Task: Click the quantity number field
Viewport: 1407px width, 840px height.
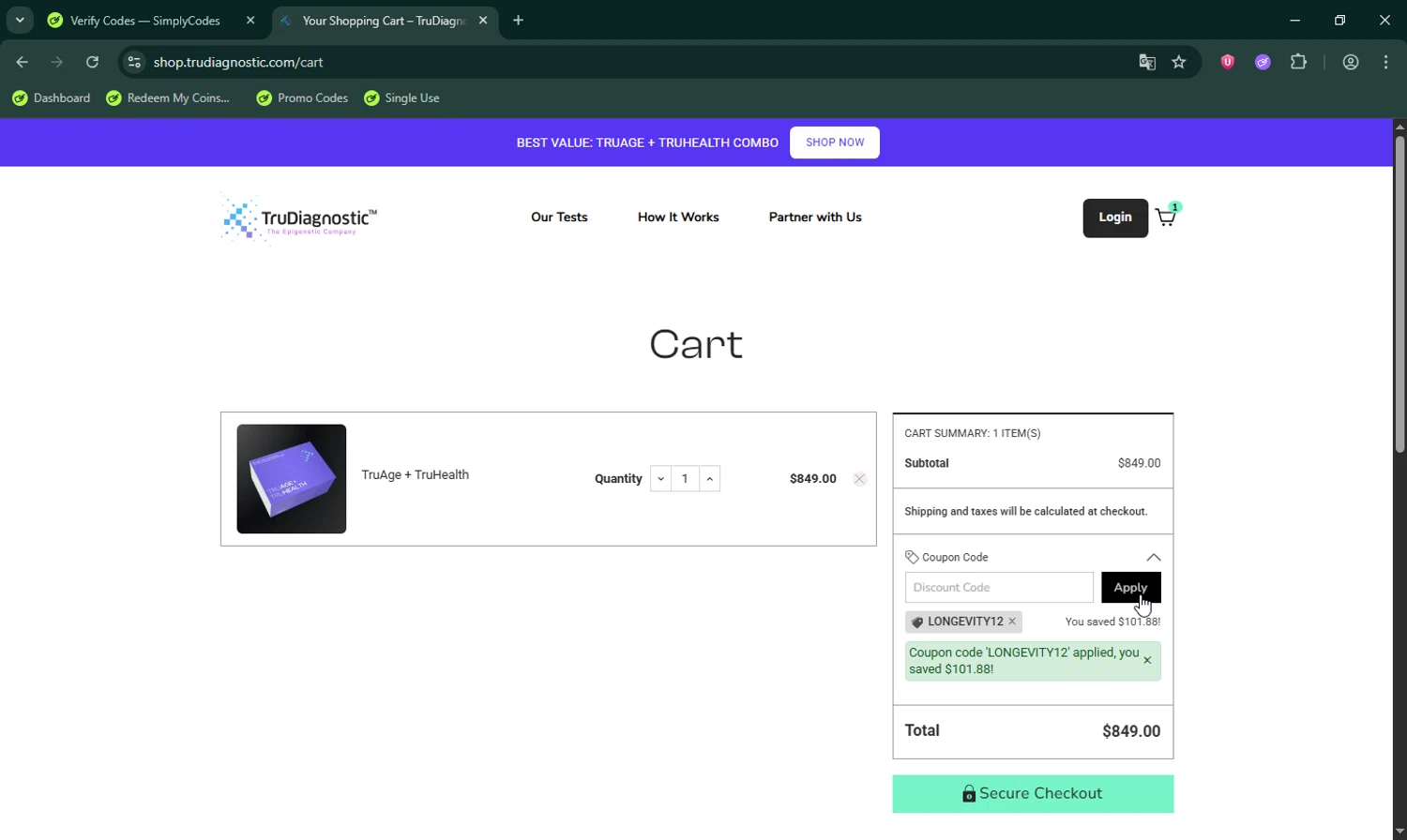Action: [x=685, y=479]
